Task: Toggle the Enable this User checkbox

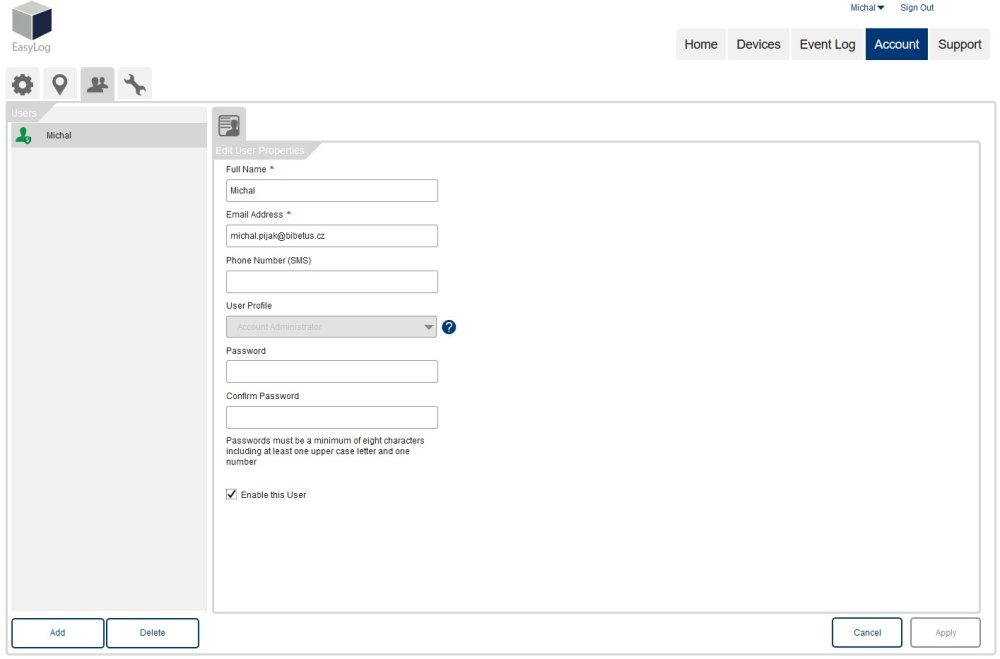Action: click(232, 494)
